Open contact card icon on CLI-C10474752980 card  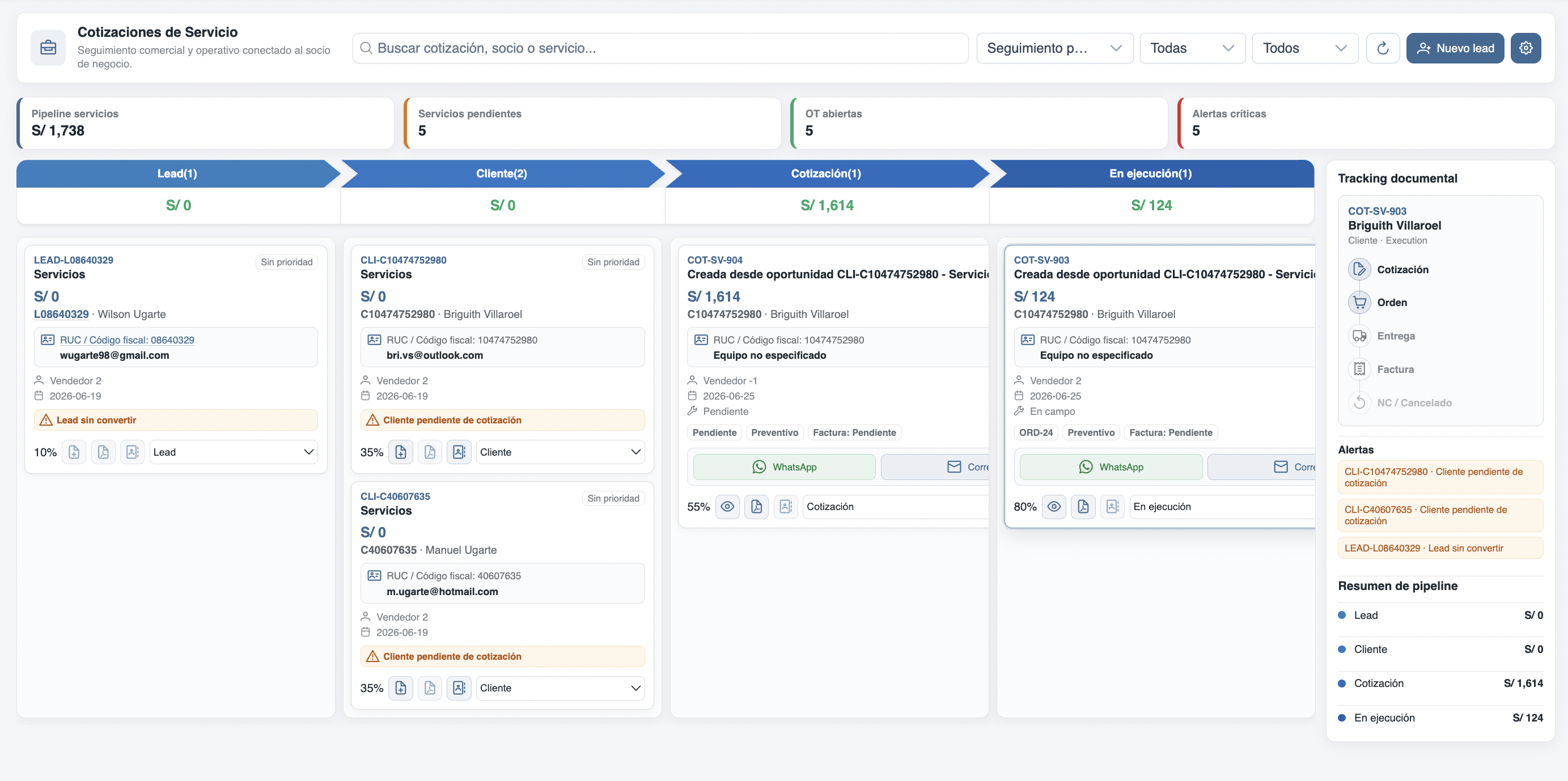click(459, 452)
